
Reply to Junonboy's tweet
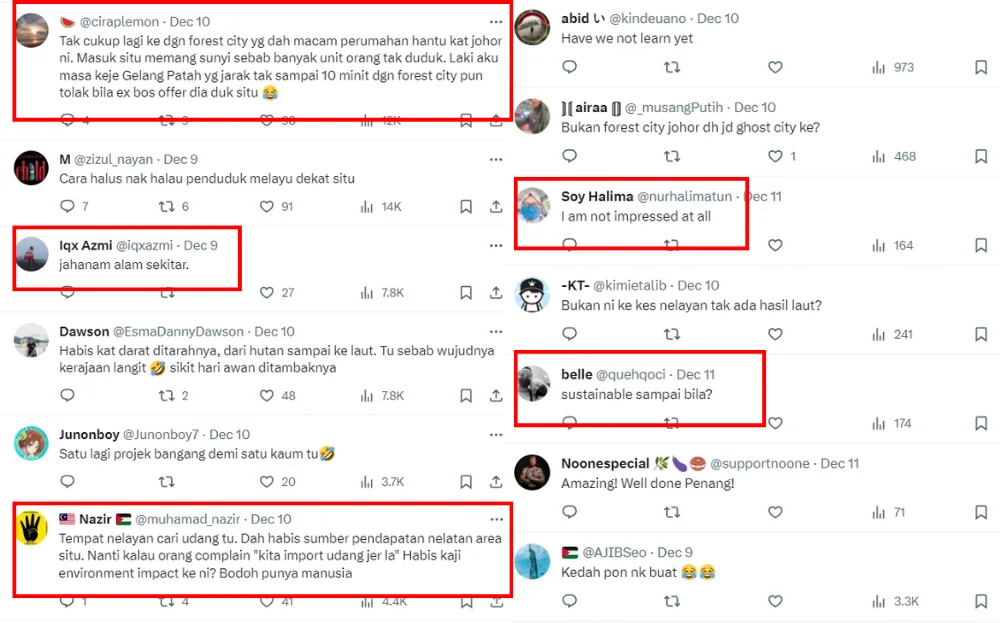click(67, 481)
